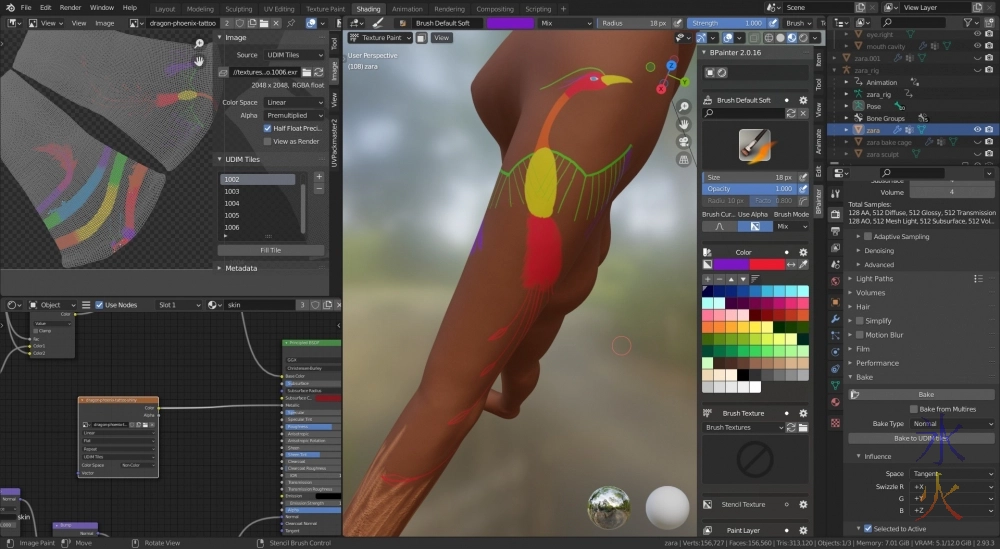Open the Render menu
Image resolution: width=1000 pixels, height=549 pixels.
[x=70, y=8]
